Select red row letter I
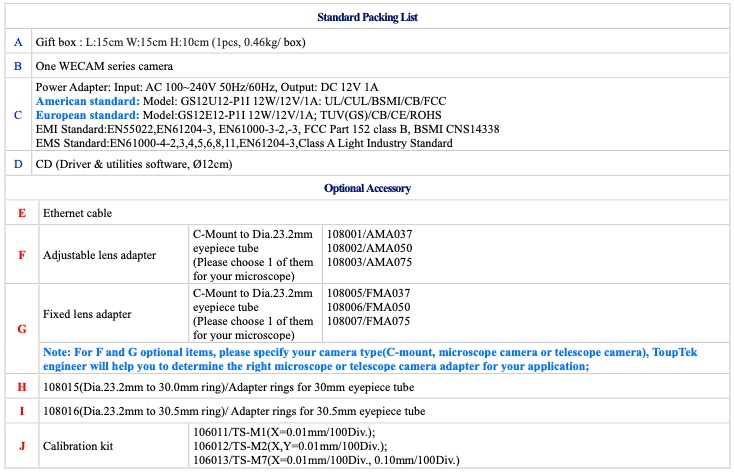Screen dimensions: 734x475 (x=22, y=411)
